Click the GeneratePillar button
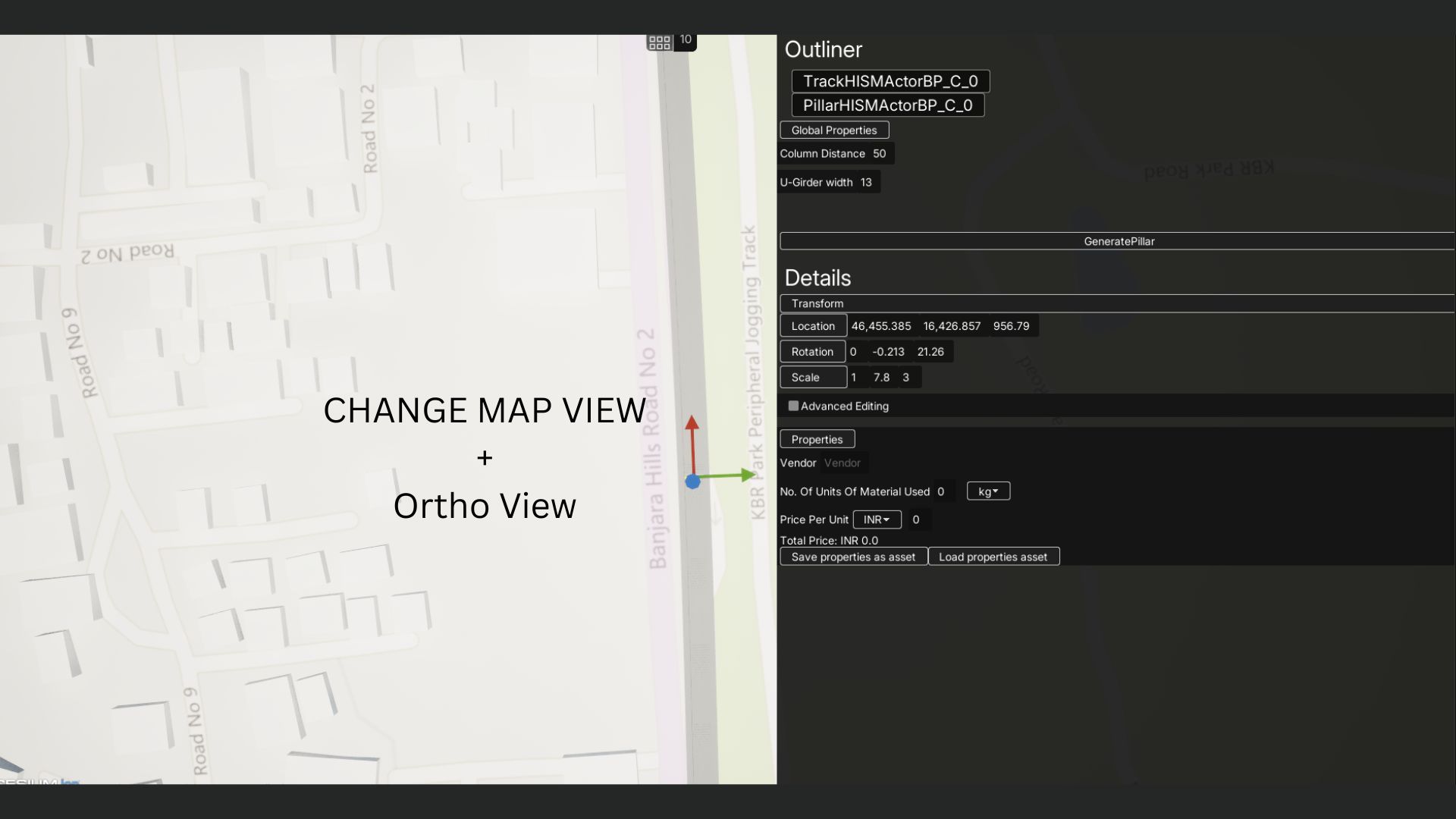This screenshot has width=1456, height=819. coord(1118,241)
